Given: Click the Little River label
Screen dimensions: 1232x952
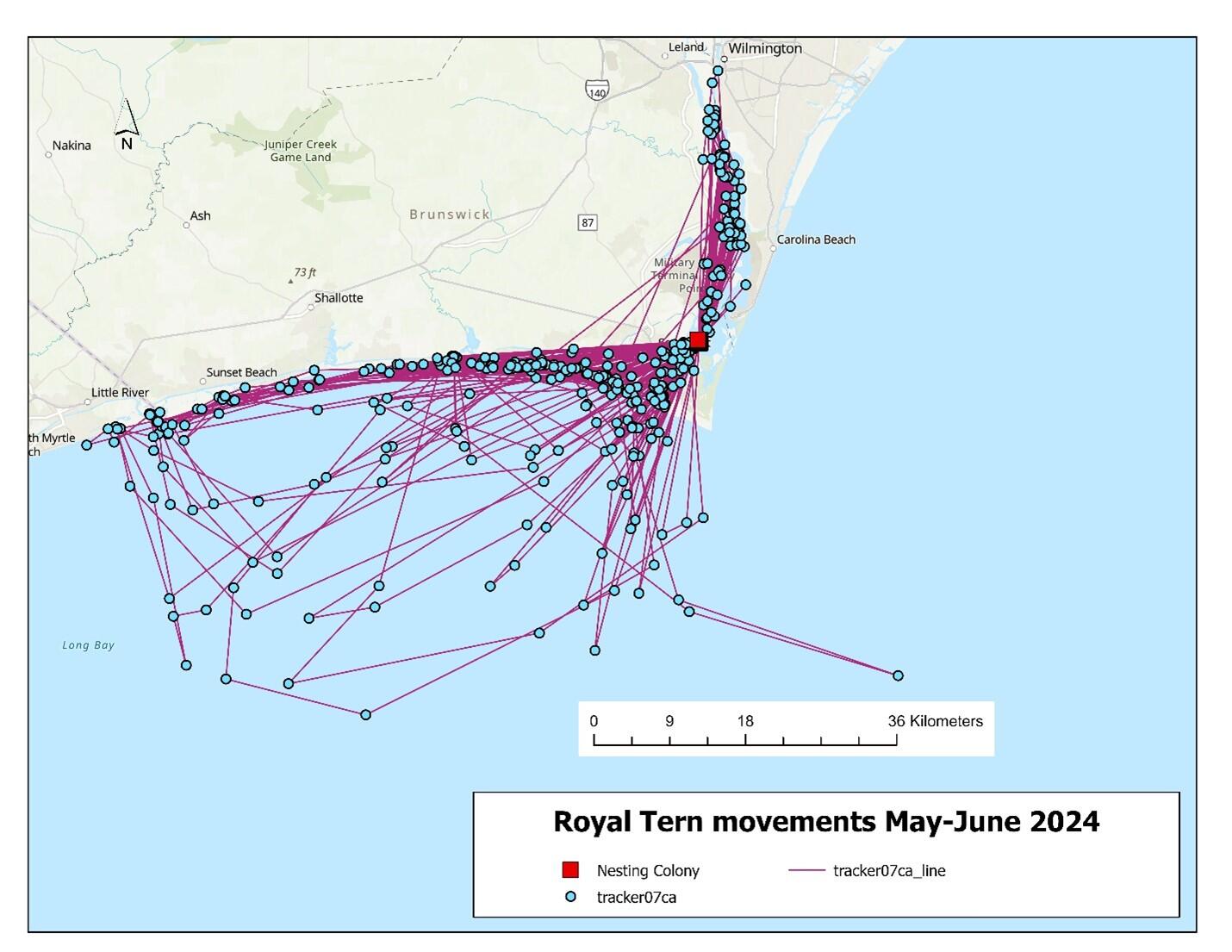Looking at the screenshot, I should pos(120,392).
